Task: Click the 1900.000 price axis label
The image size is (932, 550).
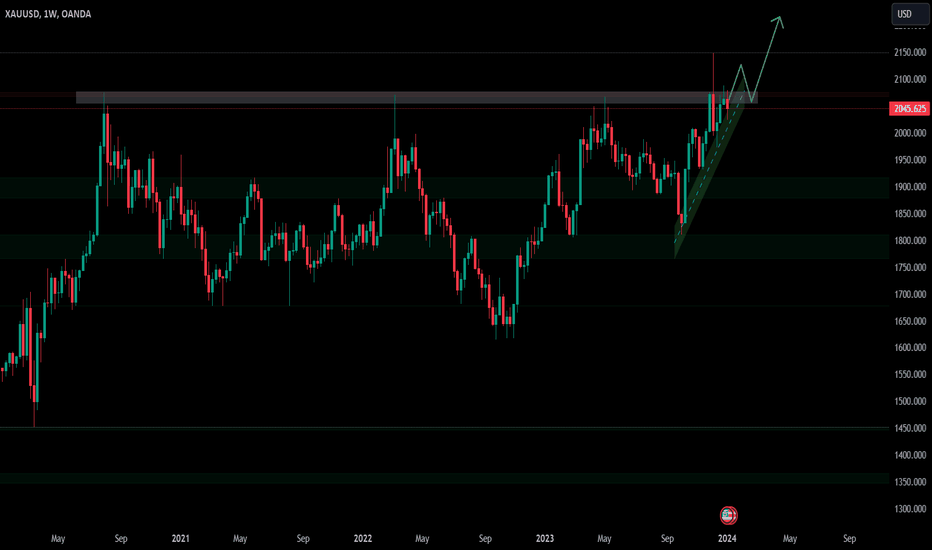Action: pyautogui.click(x=910, y=187)
